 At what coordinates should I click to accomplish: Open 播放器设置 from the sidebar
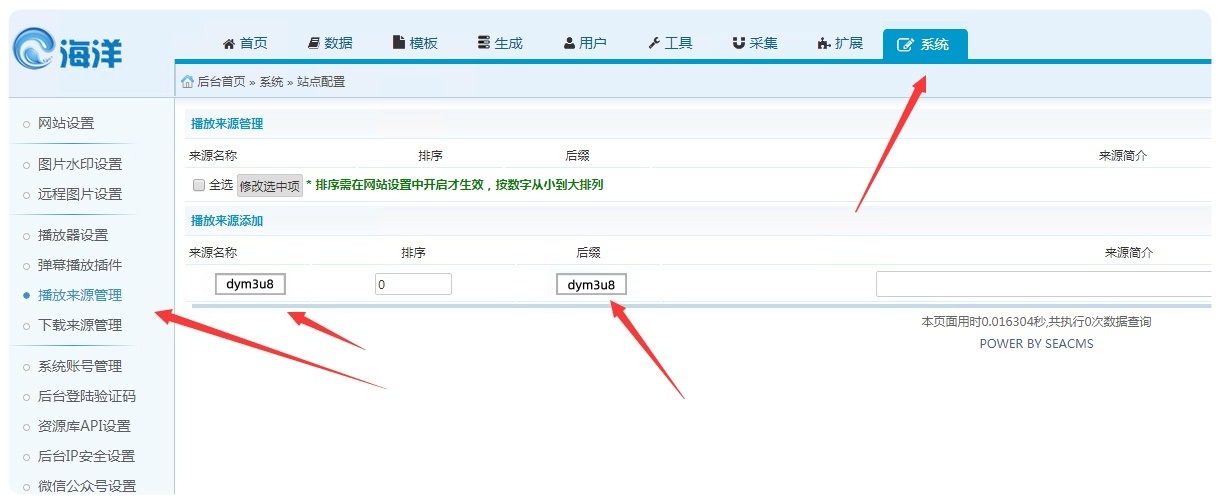coord(73,236)
